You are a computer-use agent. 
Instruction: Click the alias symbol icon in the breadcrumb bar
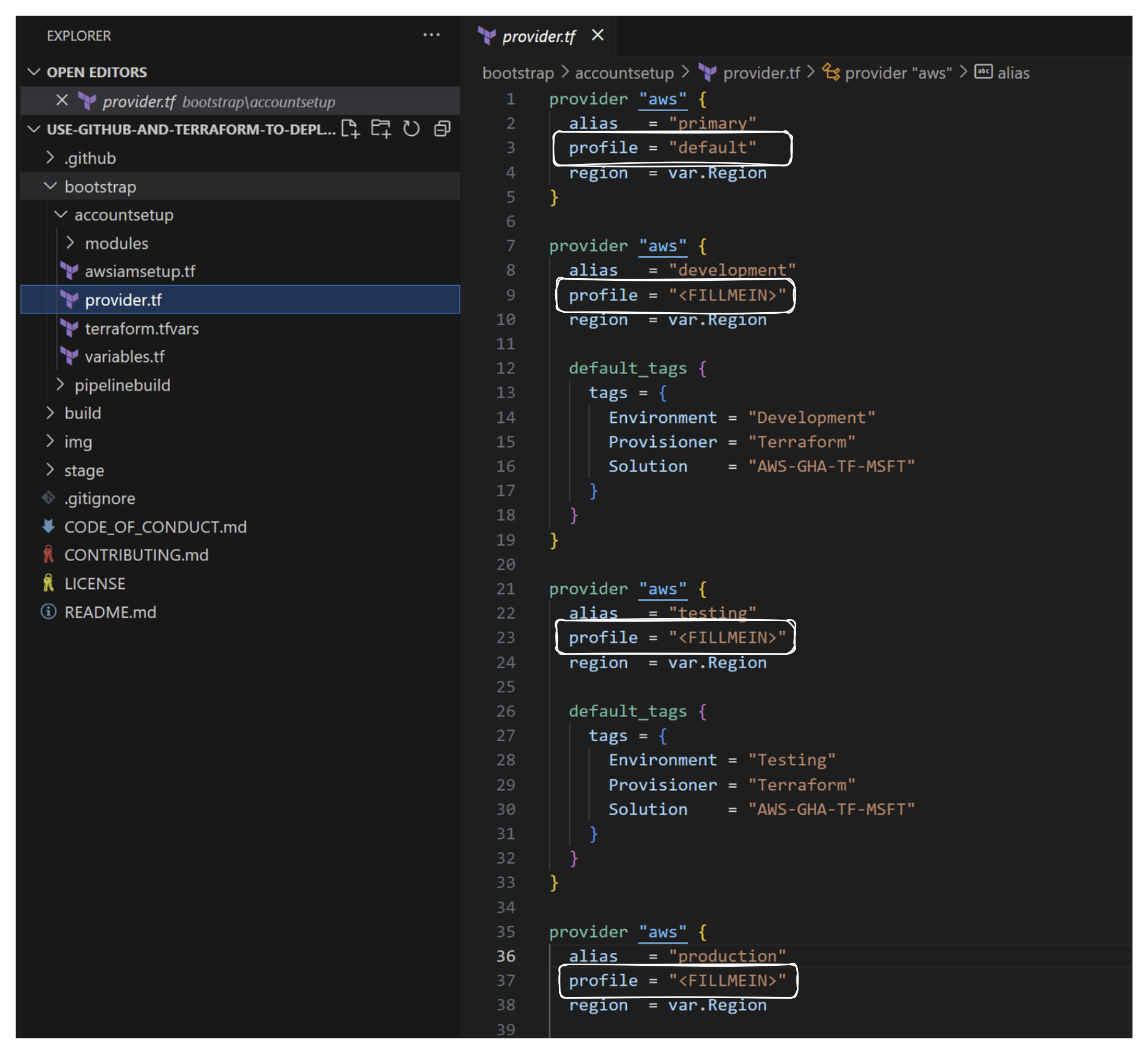click(x=983, y=73)
